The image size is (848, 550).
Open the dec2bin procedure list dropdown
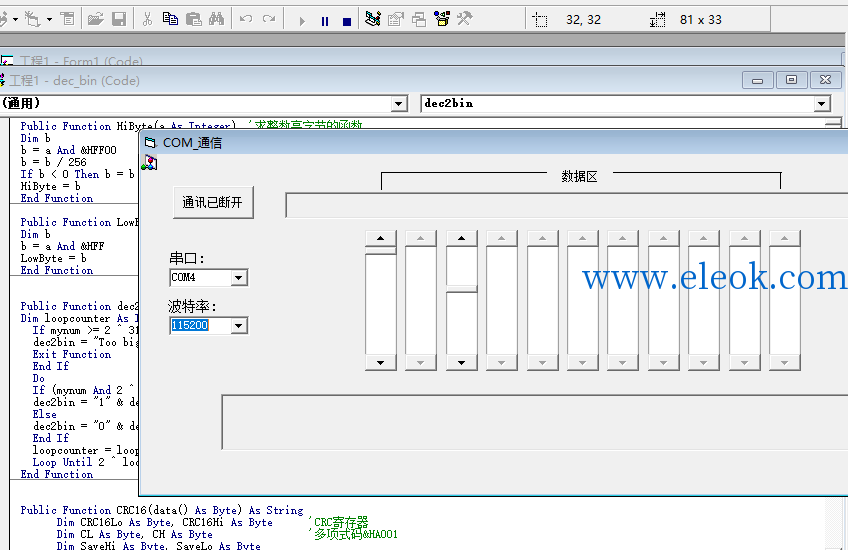click(822, 103)
